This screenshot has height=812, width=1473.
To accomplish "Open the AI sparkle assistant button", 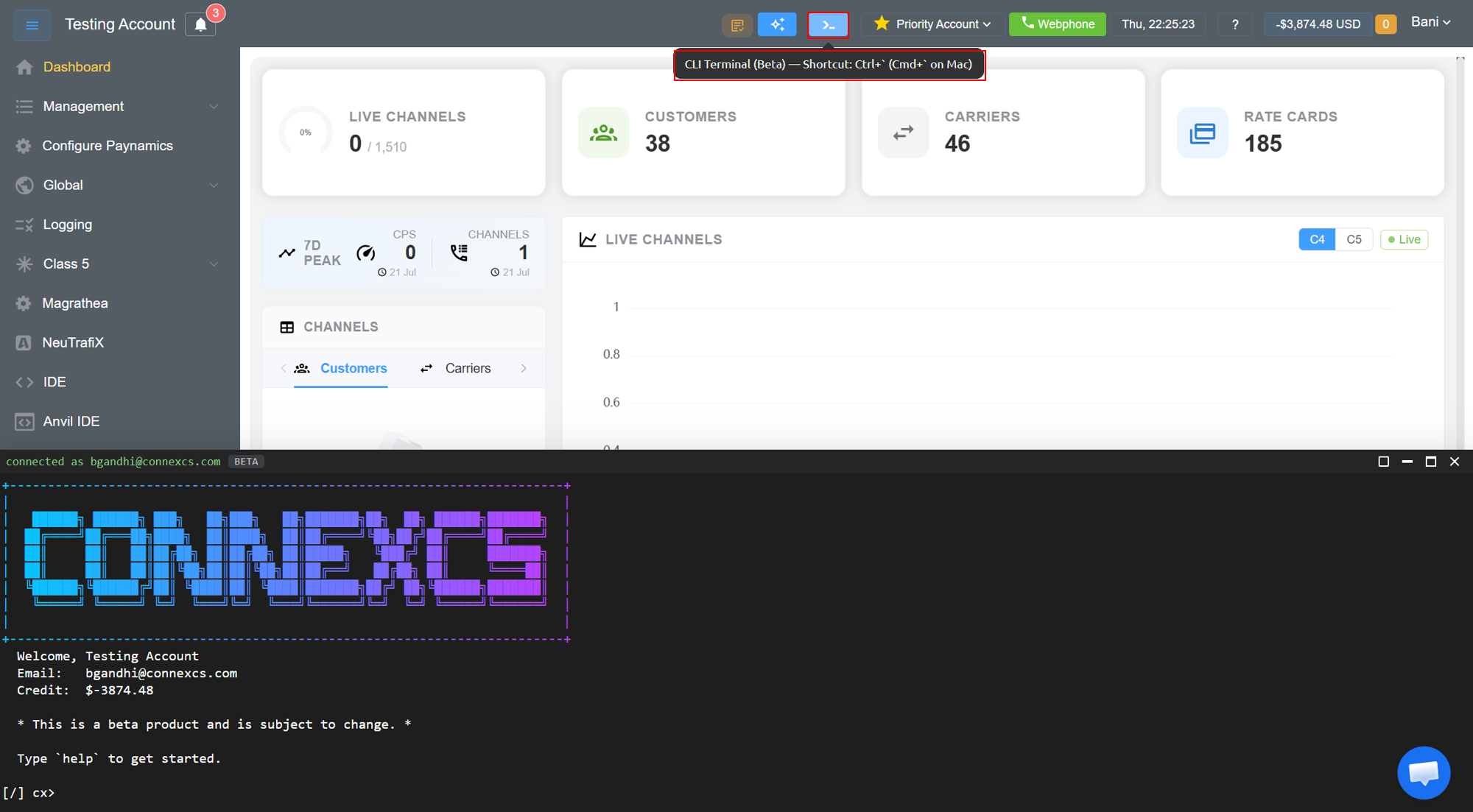I will (777, 25).
